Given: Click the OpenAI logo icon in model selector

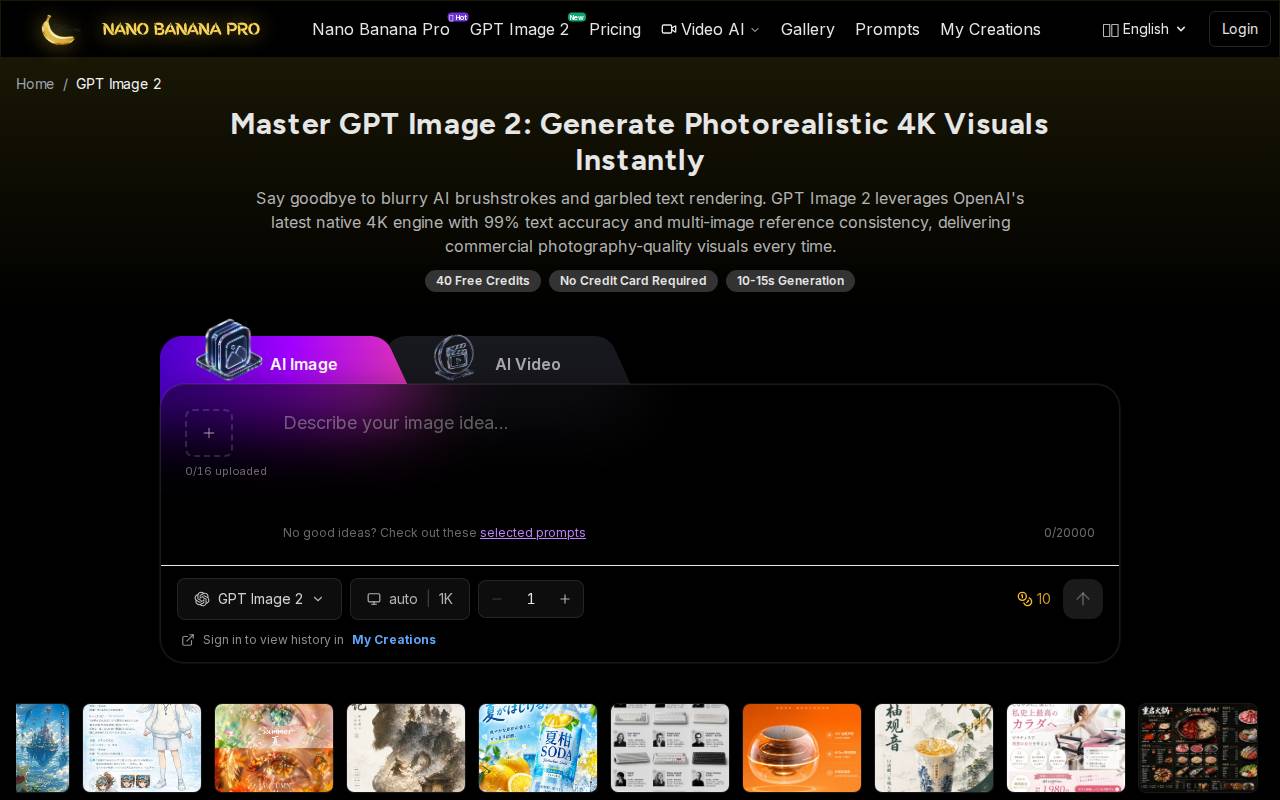Looking at the screenshot, I should pyautogui.click(x=202, y=599).
